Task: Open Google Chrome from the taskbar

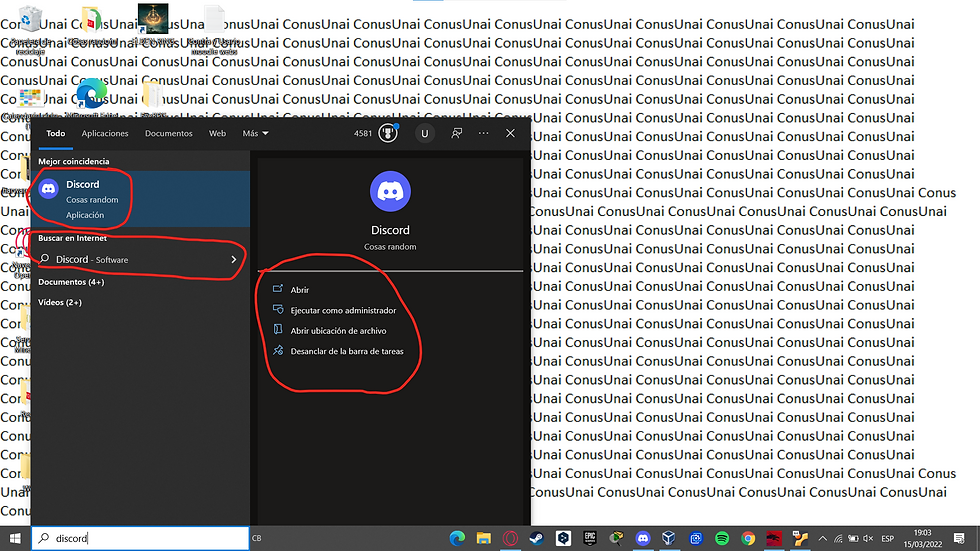Action: pos(748,538)
